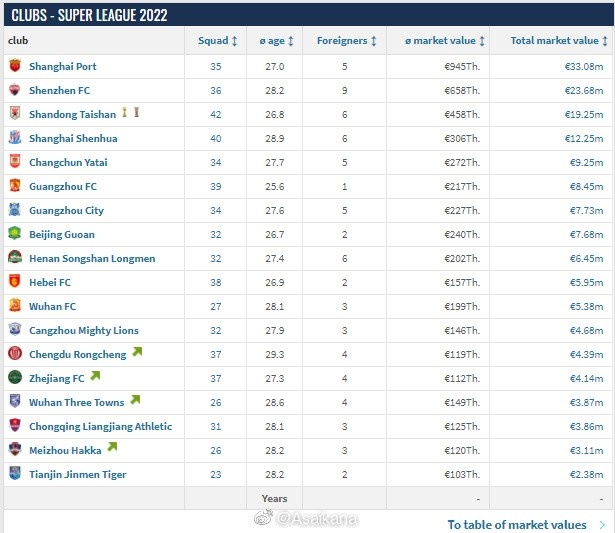Open the Beijing Guoan club link
The width and height of the screenshot is (615, 533).
(x=62, y=235)
